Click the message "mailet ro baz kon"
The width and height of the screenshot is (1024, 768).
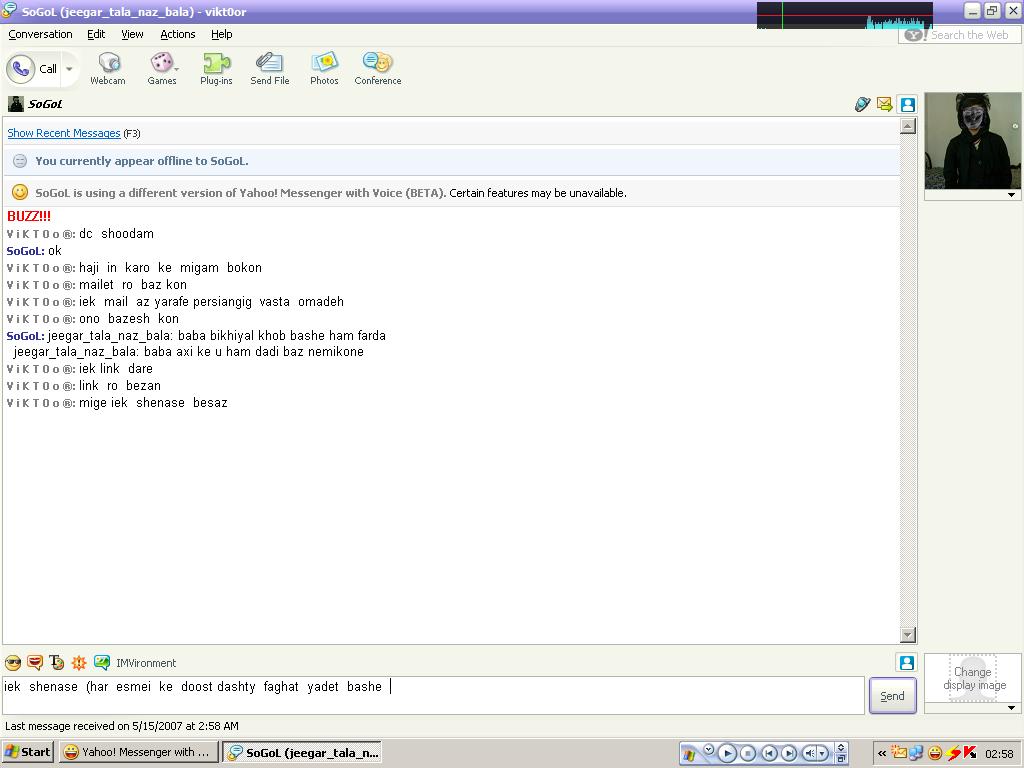(133, 285)
